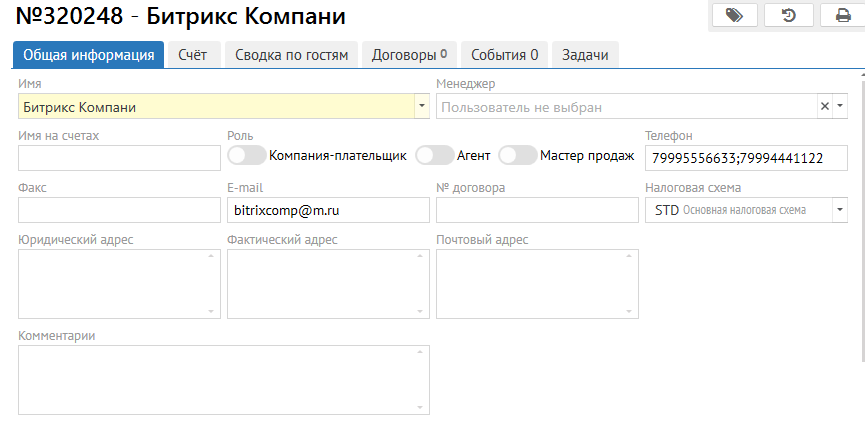This screenshot has width=865, height=432.
Task: Toggle the Компания-плательщик role switch
Action: [x=247, y=155]
